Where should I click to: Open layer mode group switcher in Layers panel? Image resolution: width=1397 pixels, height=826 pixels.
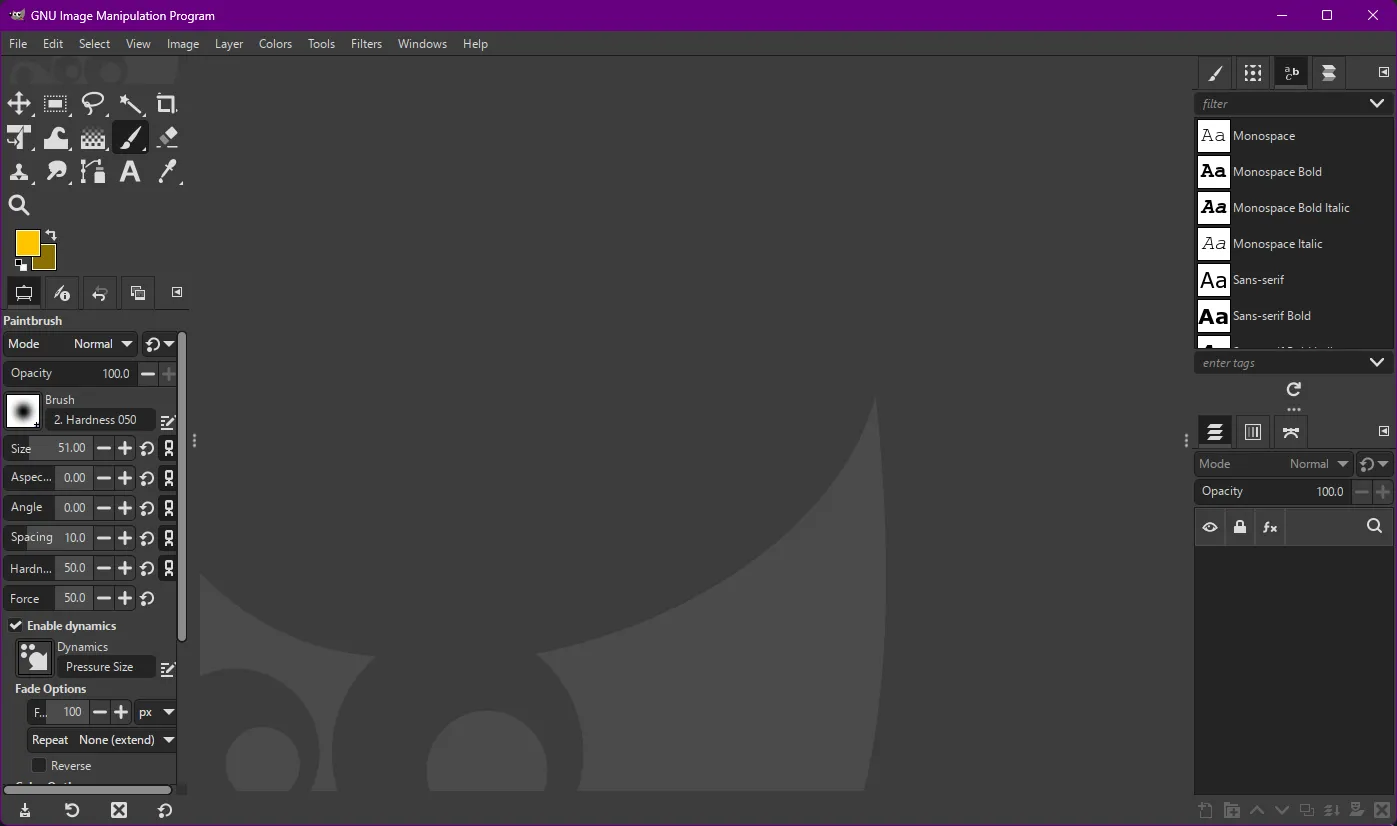[x=1375, y=464]
